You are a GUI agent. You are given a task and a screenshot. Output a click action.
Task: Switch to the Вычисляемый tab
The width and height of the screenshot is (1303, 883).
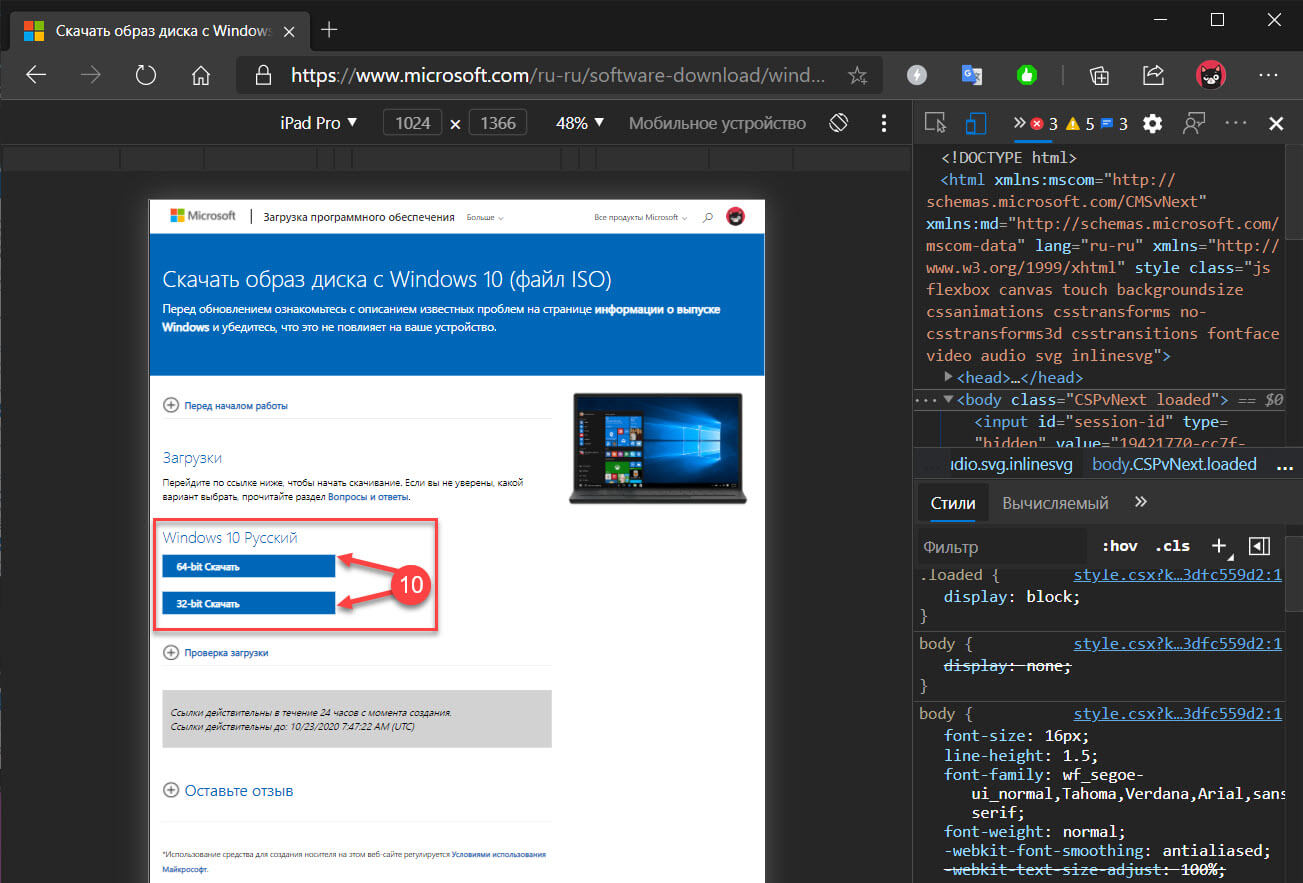[1055, 503]
